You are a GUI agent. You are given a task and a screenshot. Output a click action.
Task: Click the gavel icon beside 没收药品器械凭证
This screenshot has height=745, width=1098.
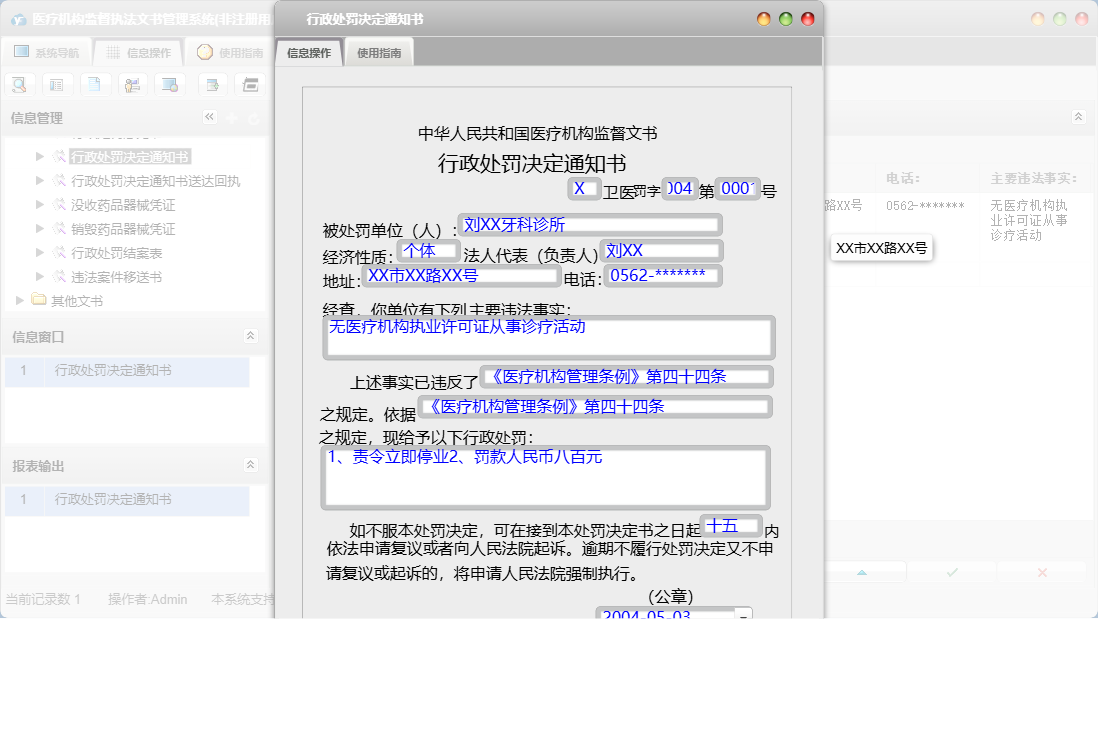click(60, 204)
